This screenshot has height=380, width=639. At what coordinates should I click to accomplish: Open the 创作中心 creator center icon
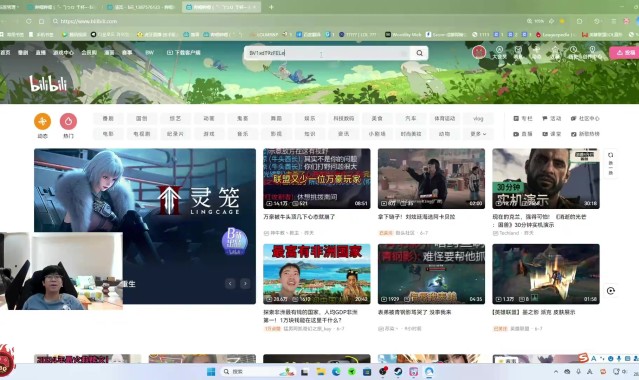(x=592, y=53)
